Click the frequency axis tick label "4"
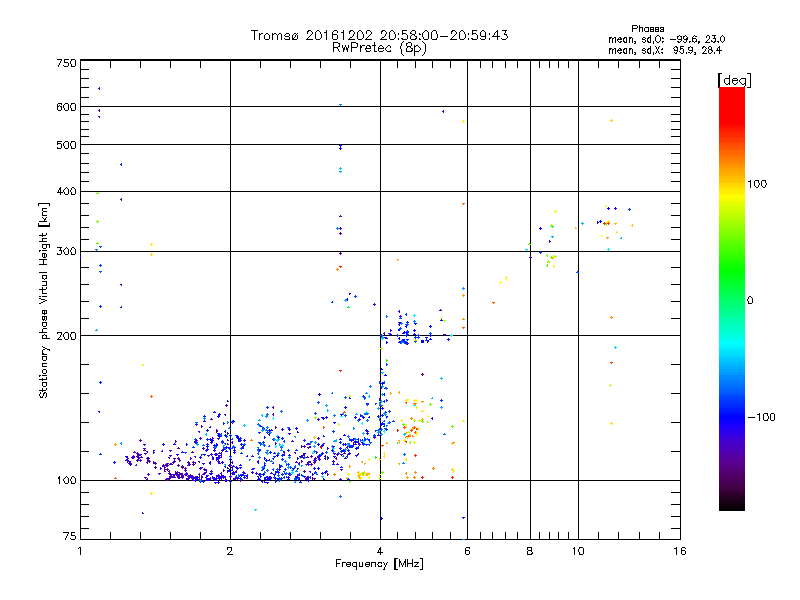This screenshot has width=800, height=600. pyautogui.click(x=380, y=551)
